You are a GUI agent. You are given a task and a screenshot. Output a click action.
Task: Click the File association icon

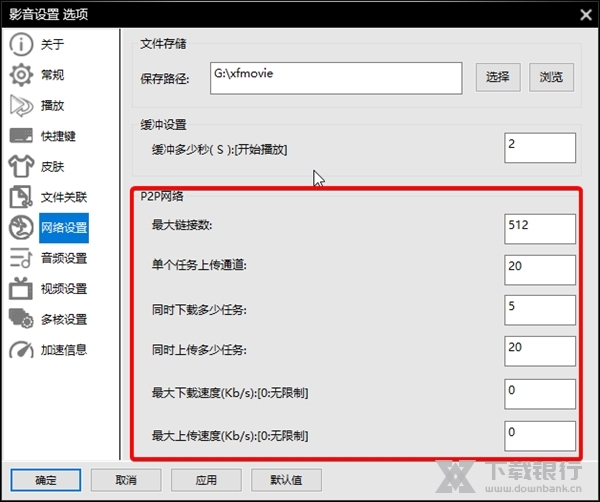click(21, 197)
